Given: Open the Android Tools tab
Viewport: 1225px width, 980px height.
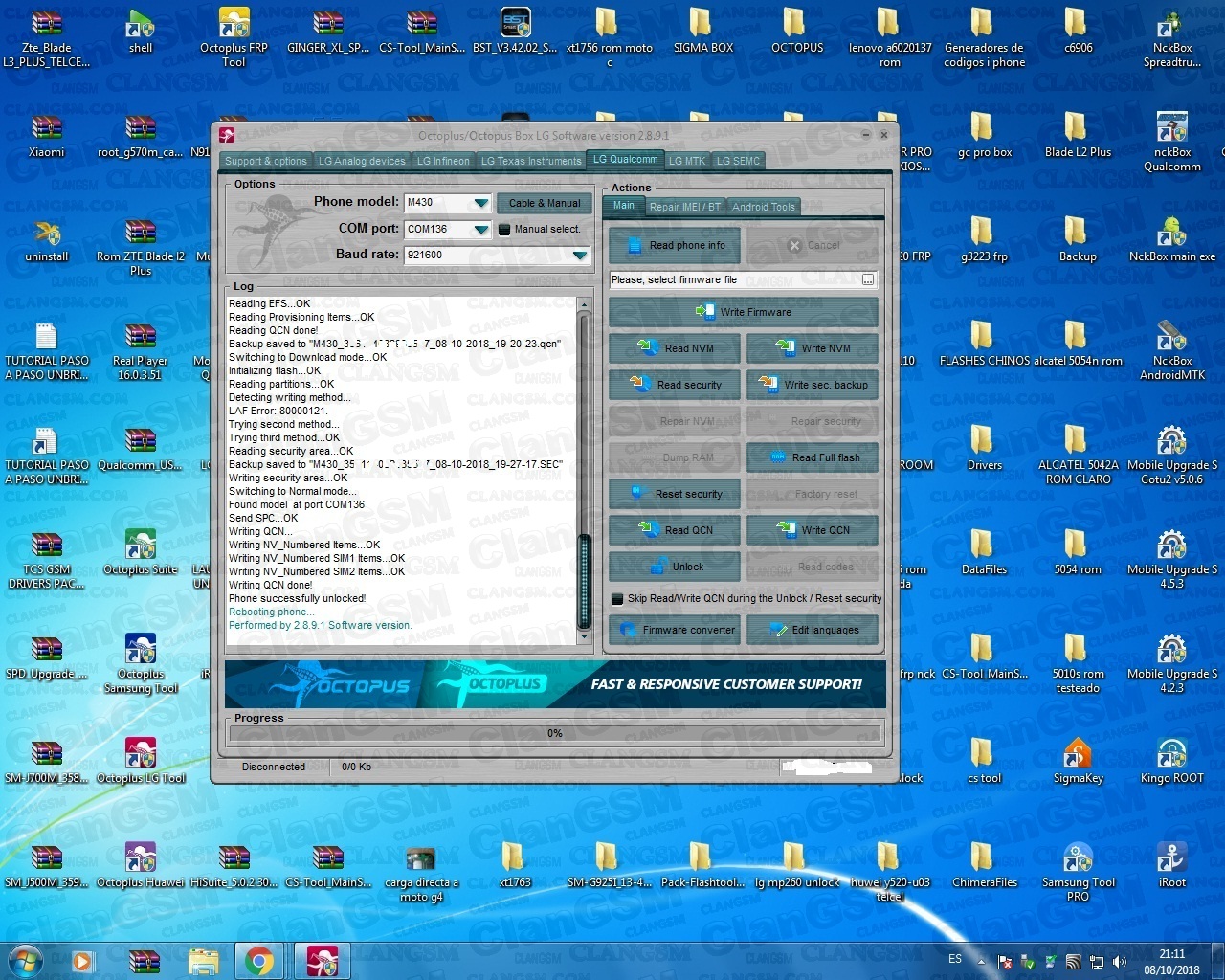Looking at the screenshot, I should (x=764, y=207).
